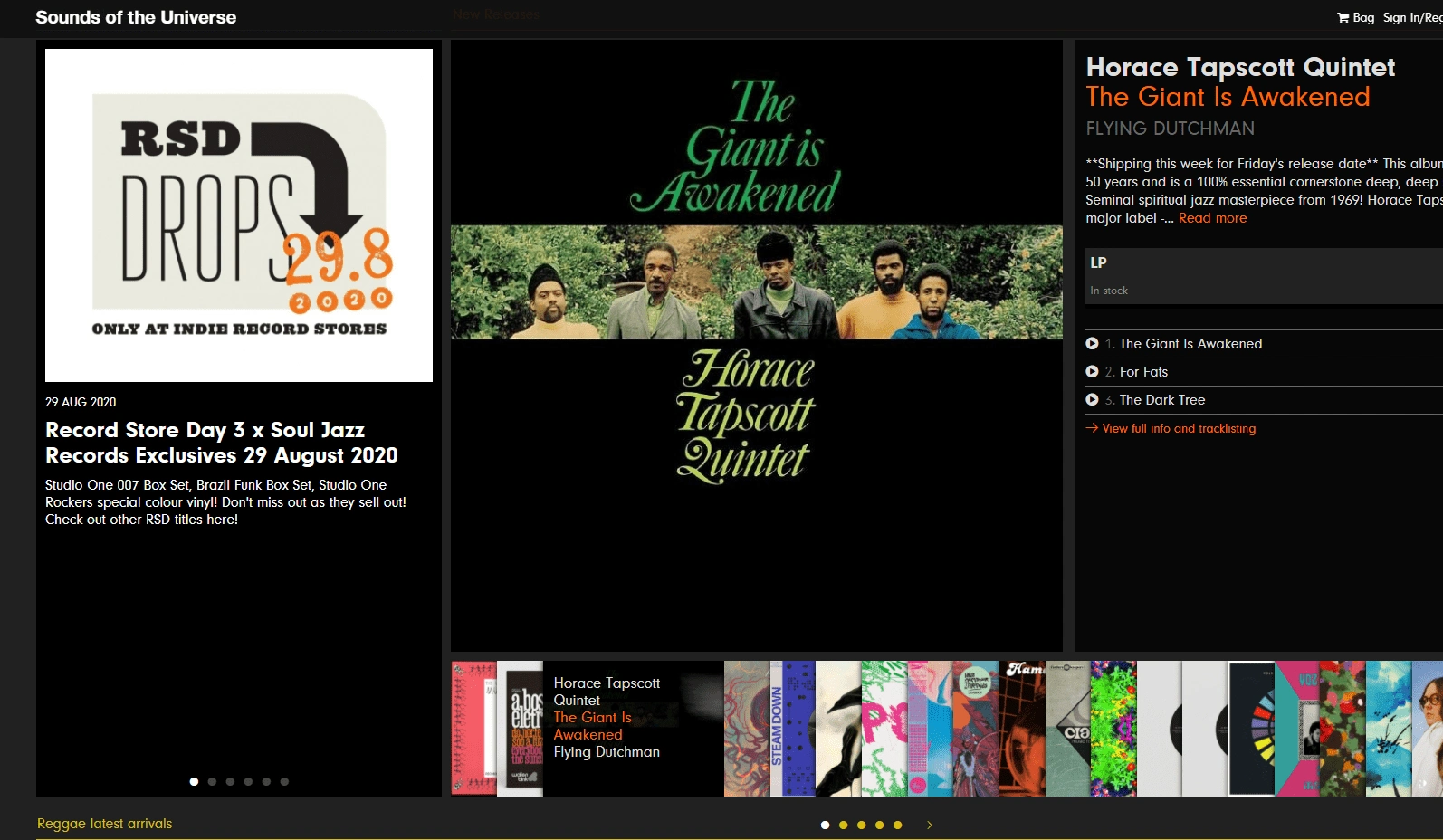Play track For Fats
This screenshot has height=840, width=1443.
pos(1092,372)
